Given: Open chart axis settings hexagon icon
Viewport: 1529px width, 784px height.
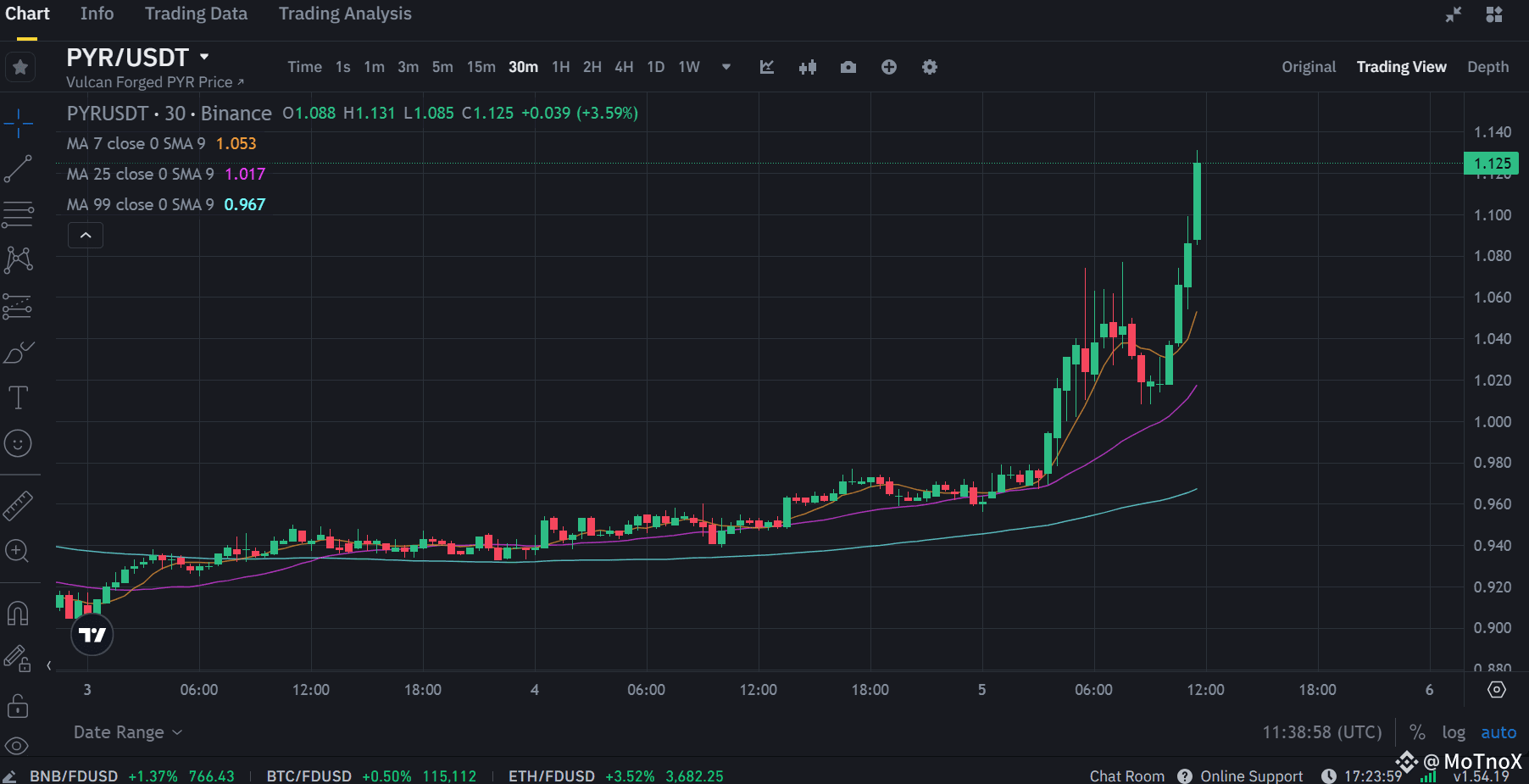Looking at the screenshot, I should pos(1497,690).
